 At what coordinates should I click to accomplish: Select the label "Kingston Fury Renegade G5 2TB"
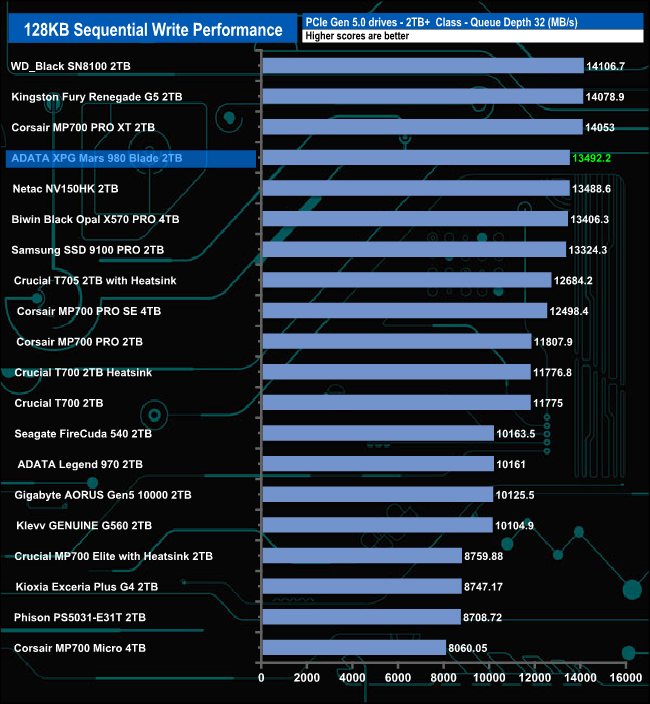(97, 97)
